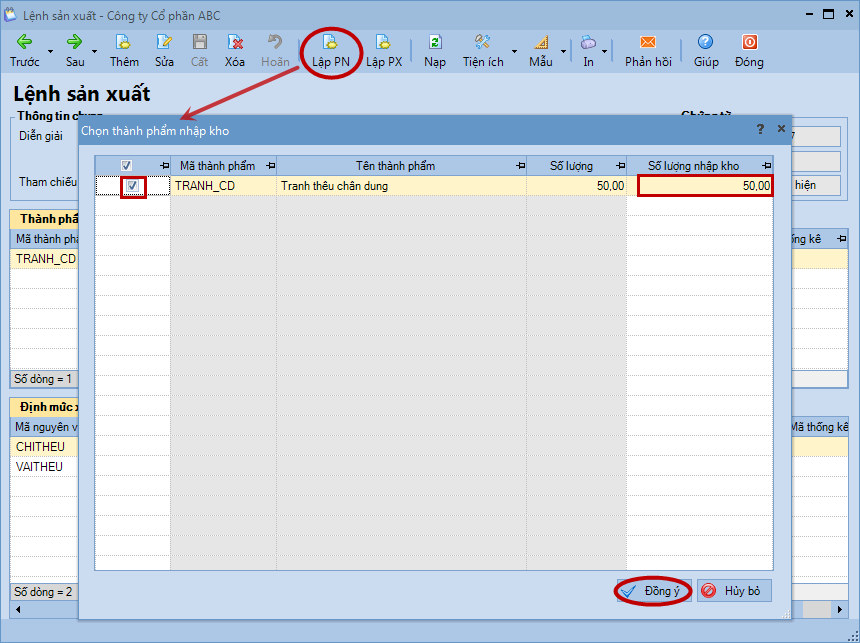Expand the Mẫu dropdown arrow
860x643 pixels.
pos(563,52)
